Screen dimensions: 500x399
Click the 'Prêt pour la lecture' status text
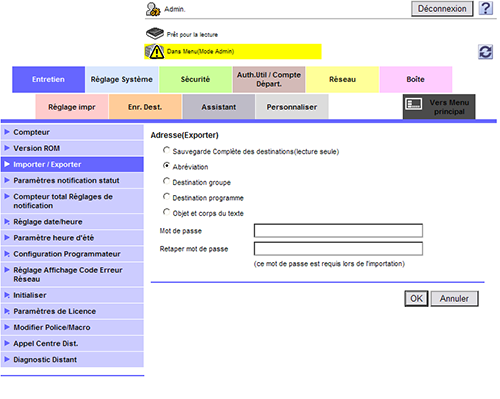pyautogui.click(x=192, y=35)
